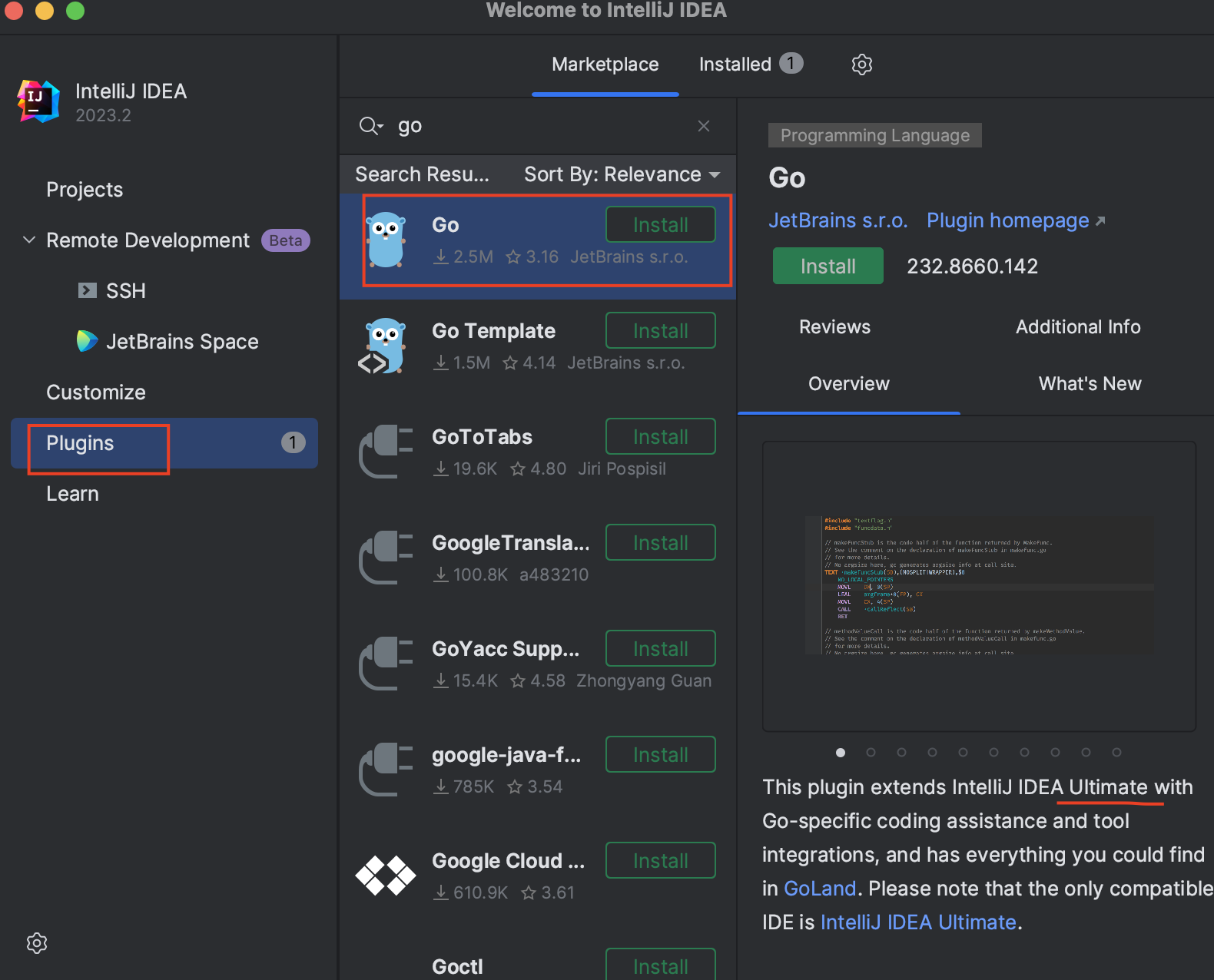Select the GoToTabs plugin name

point(482,437)
